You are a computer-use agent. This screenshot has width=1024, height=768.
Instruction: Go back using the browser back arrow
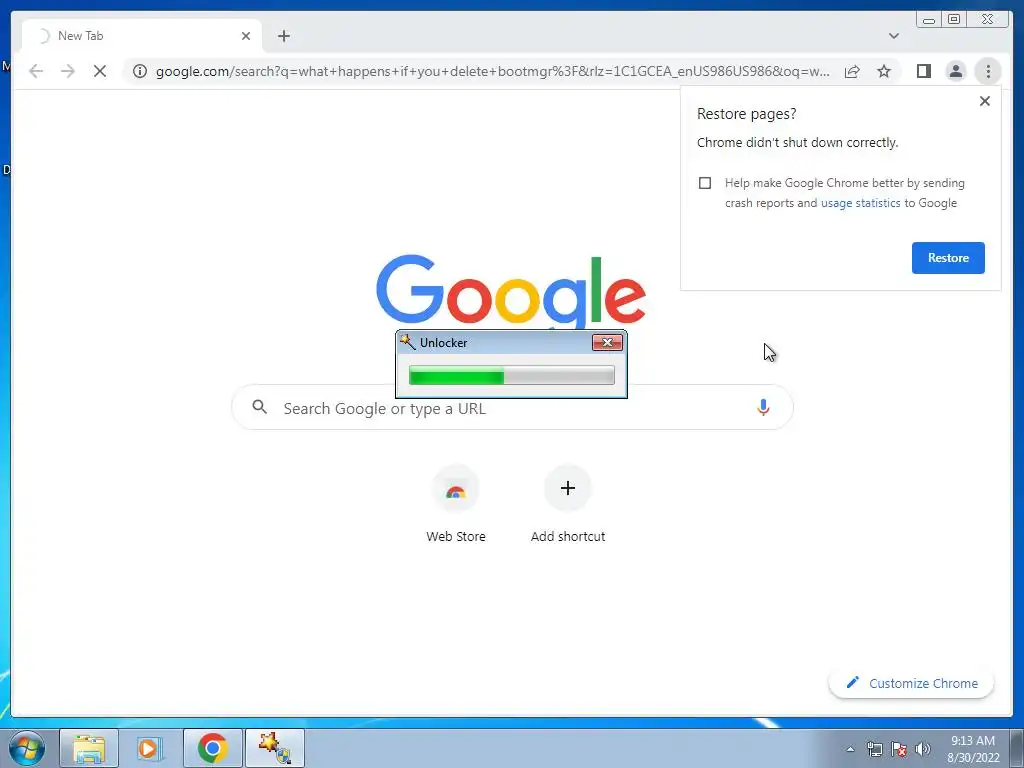pyautogui.click(x=36, y=71)
